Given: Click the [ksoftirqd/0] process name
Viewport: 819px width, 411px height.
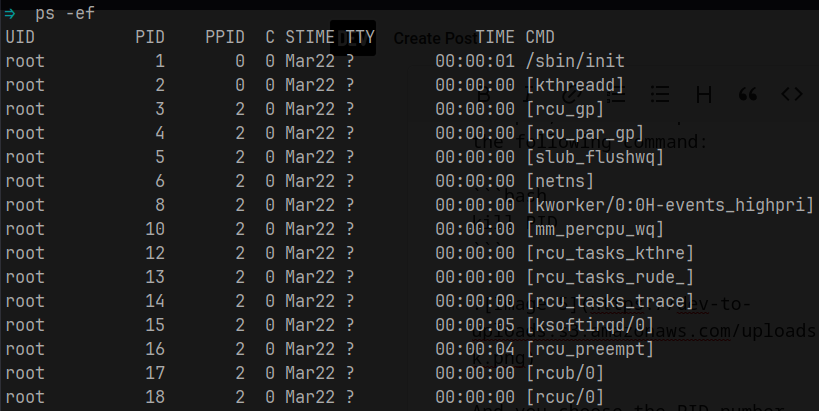Looking at the screenshot, I should 590,325.
